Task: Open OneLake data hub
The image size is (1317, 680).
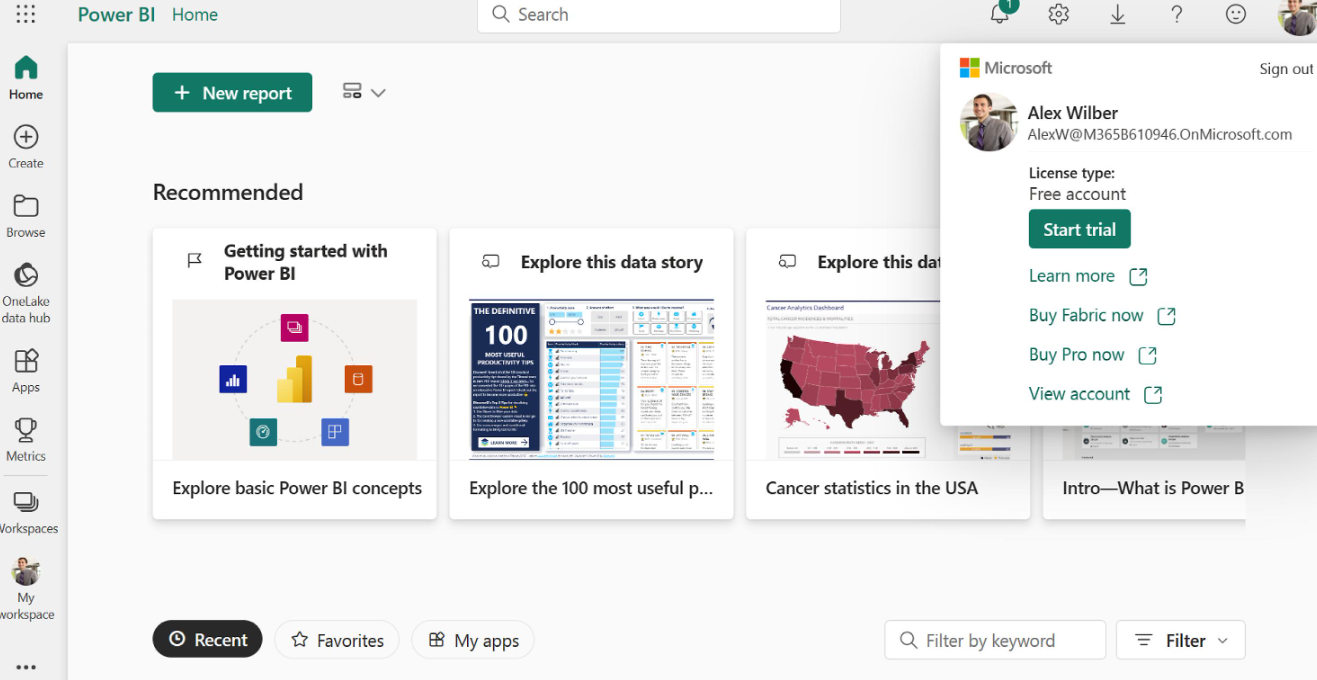Action: tap(26, 293)
